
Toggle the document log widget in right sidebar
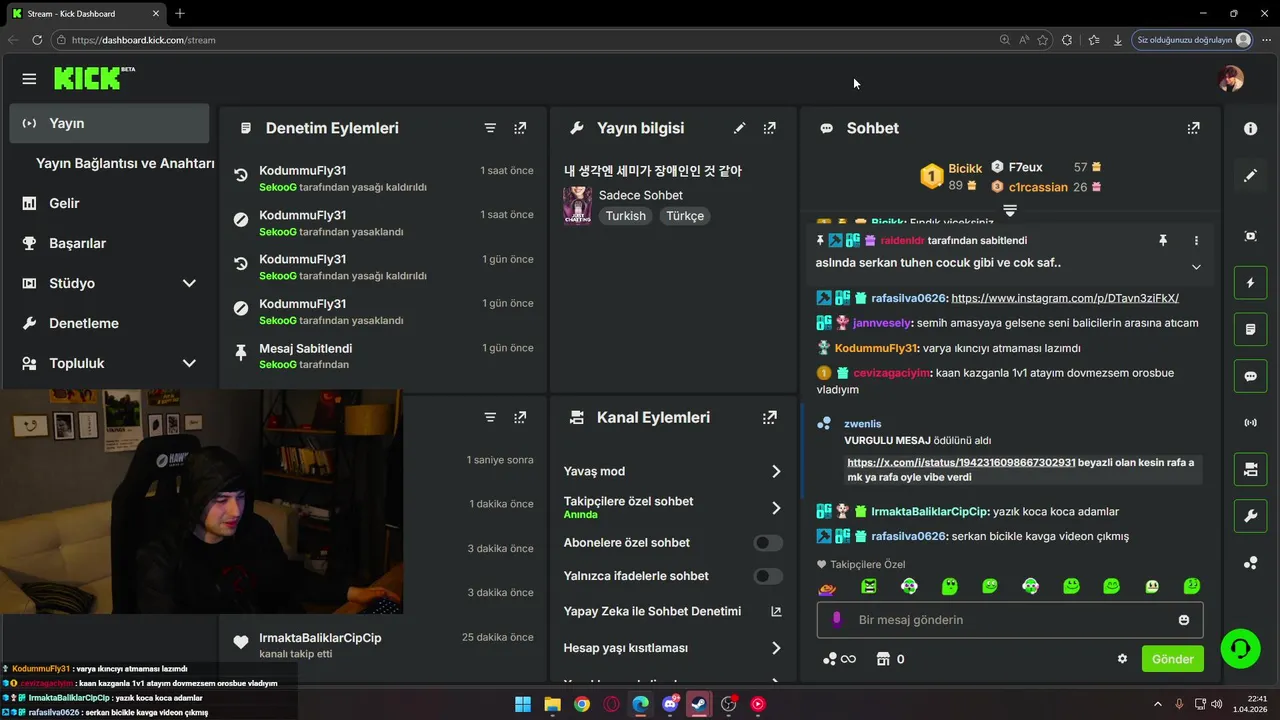pos(1250,329)
